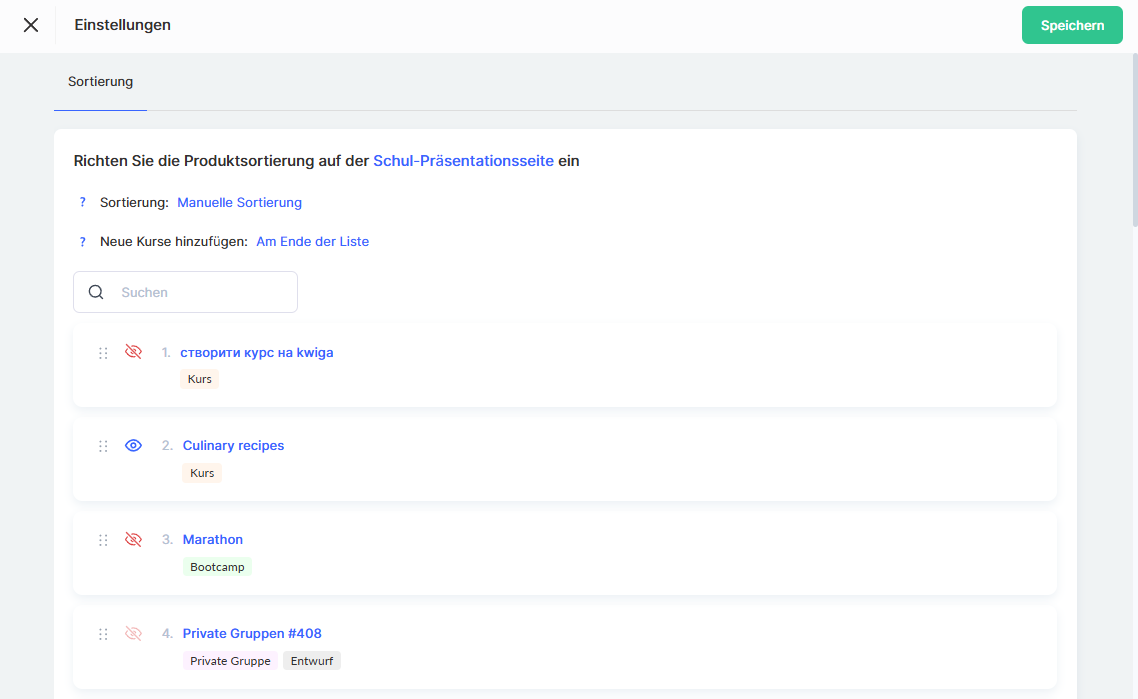Click help icon next to Sortierung
The height and width of the screenshot is (699, 1138).
[x=83, y=203]
